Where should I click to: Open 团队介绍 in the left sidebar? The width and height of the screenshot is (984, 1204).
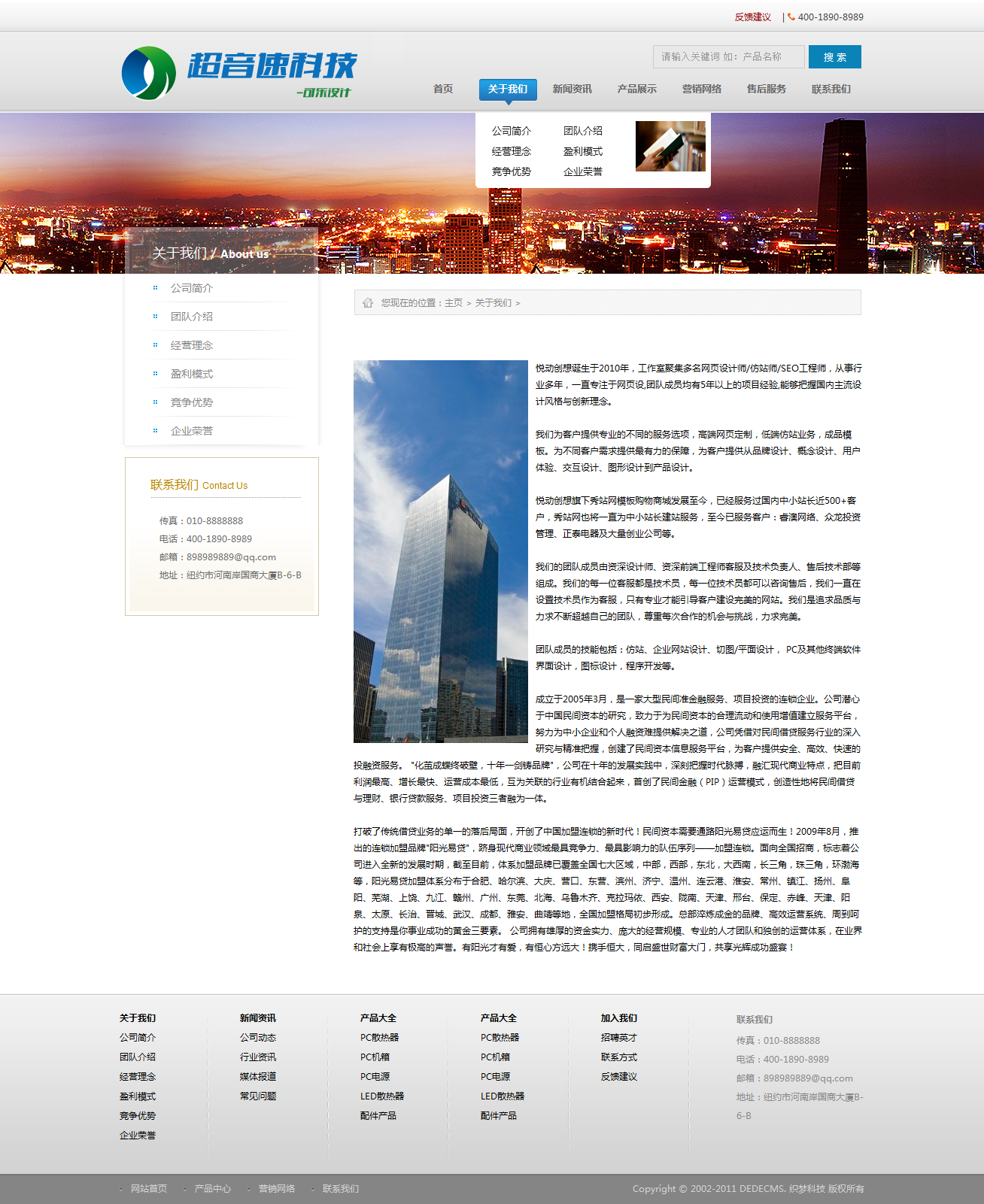coord(192,317)
